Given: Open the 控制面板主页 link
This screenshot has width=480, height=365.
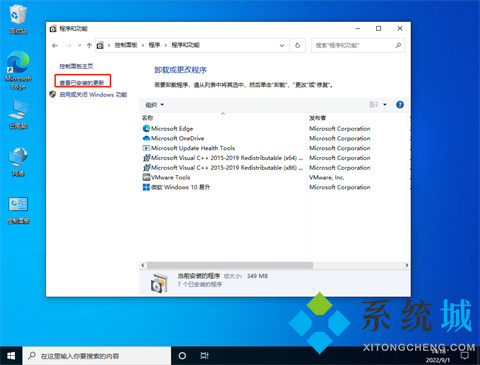Looking at the screenshot, I should click(76, 66).
